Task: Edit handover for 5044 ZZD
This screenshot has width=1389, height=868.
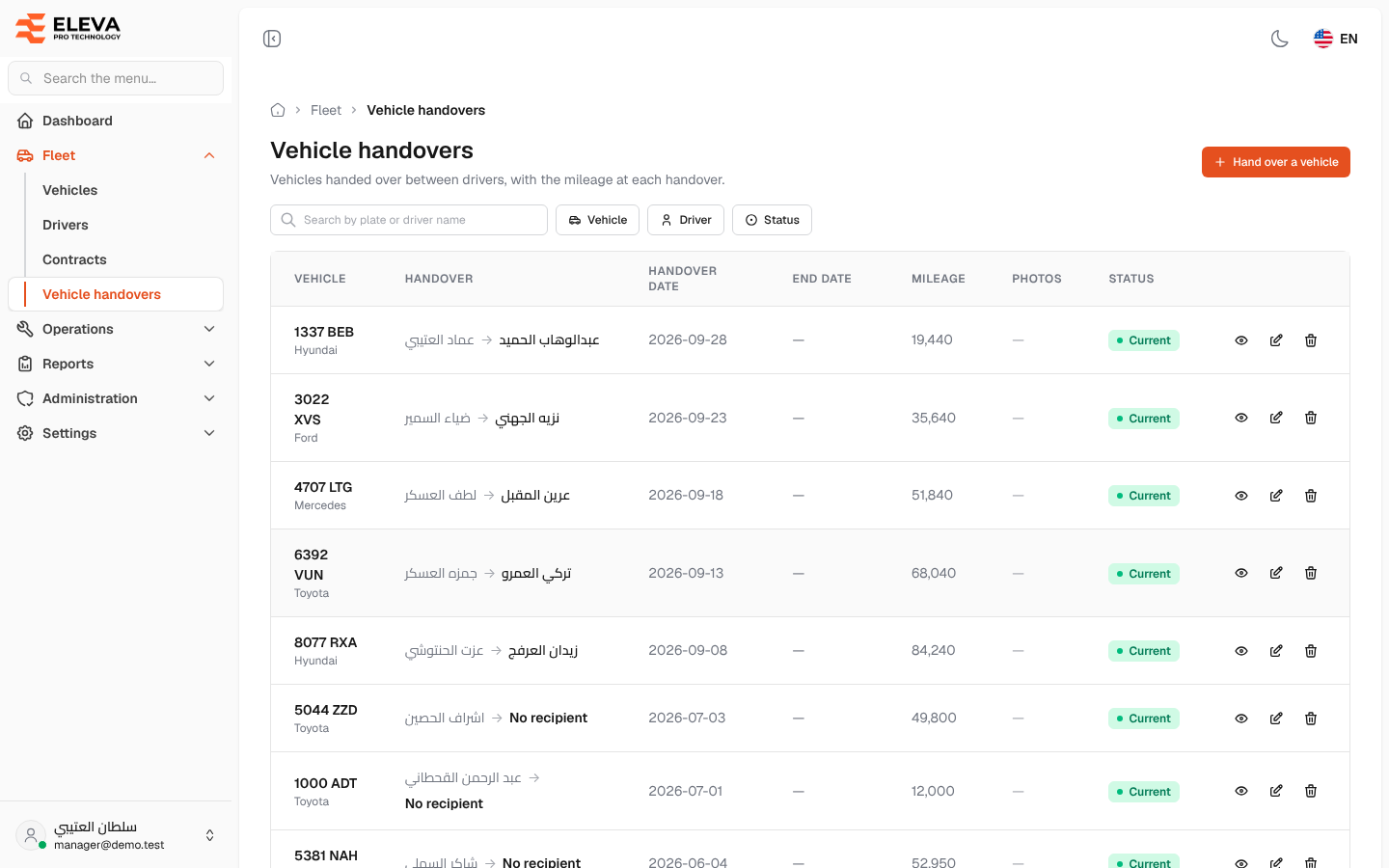Action: pyautogui.click(x=1276, y=719)
